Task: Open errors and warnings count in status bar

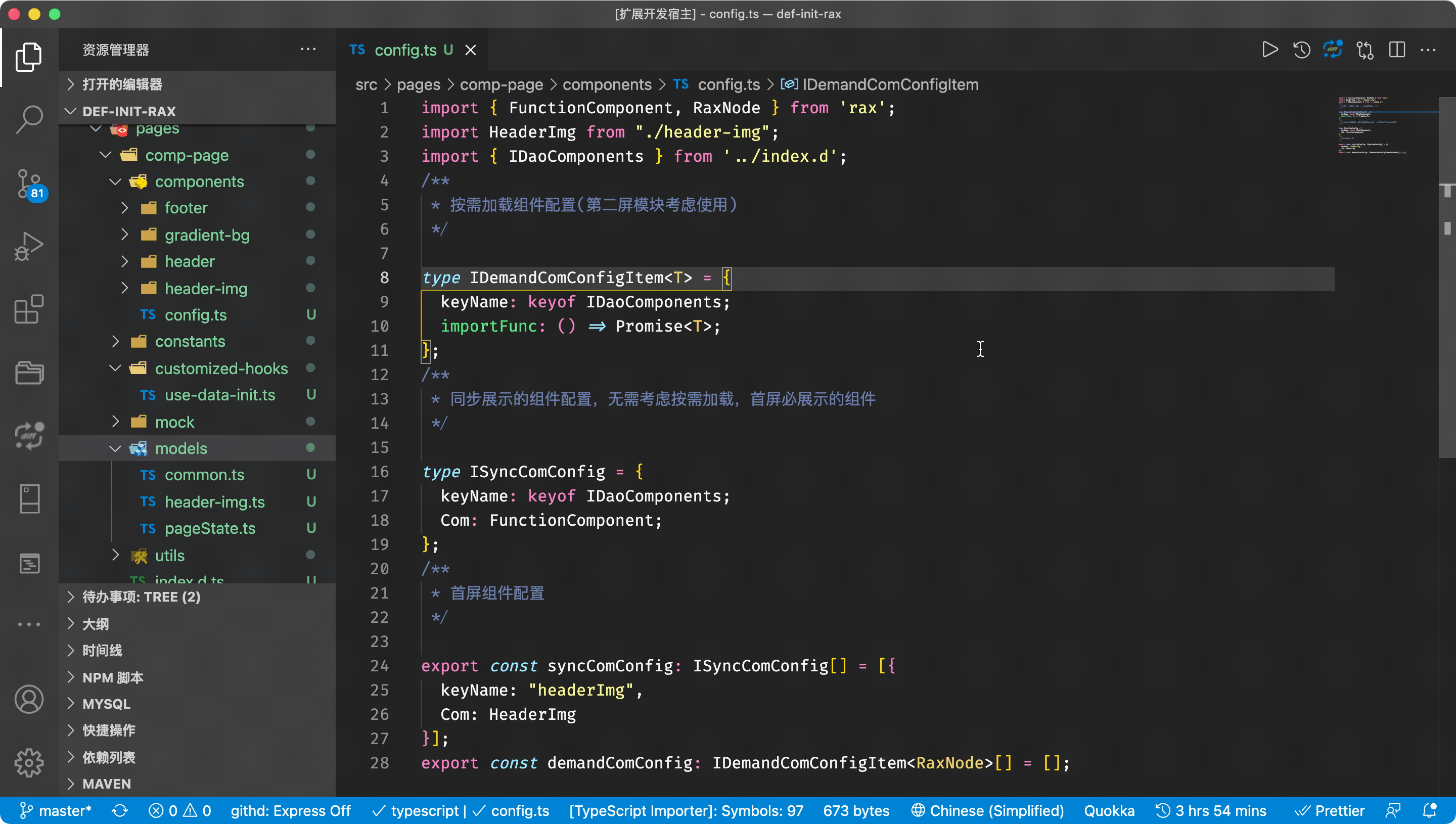Action: tap(180, 810)
